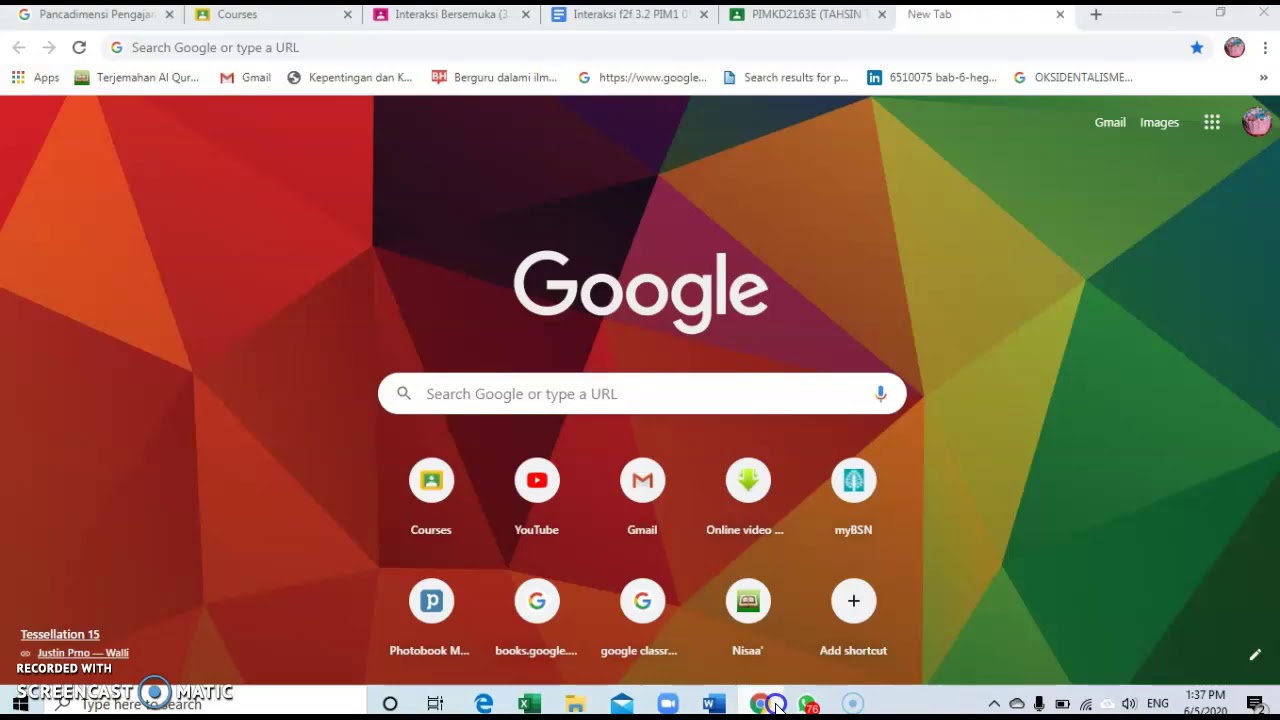Open Zoom from taskbar
1280x720 pixels.
click(668, 704)
